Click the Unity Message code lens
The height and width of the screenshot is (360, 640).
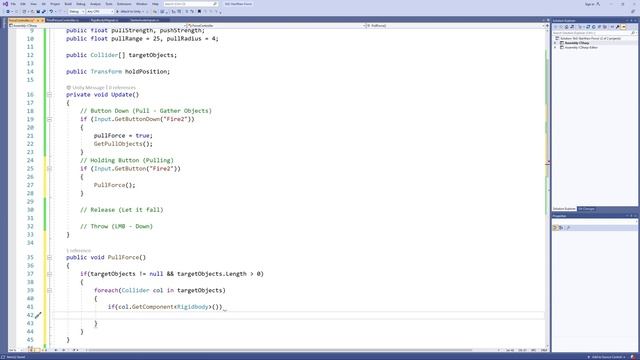[x=85, y=87]
